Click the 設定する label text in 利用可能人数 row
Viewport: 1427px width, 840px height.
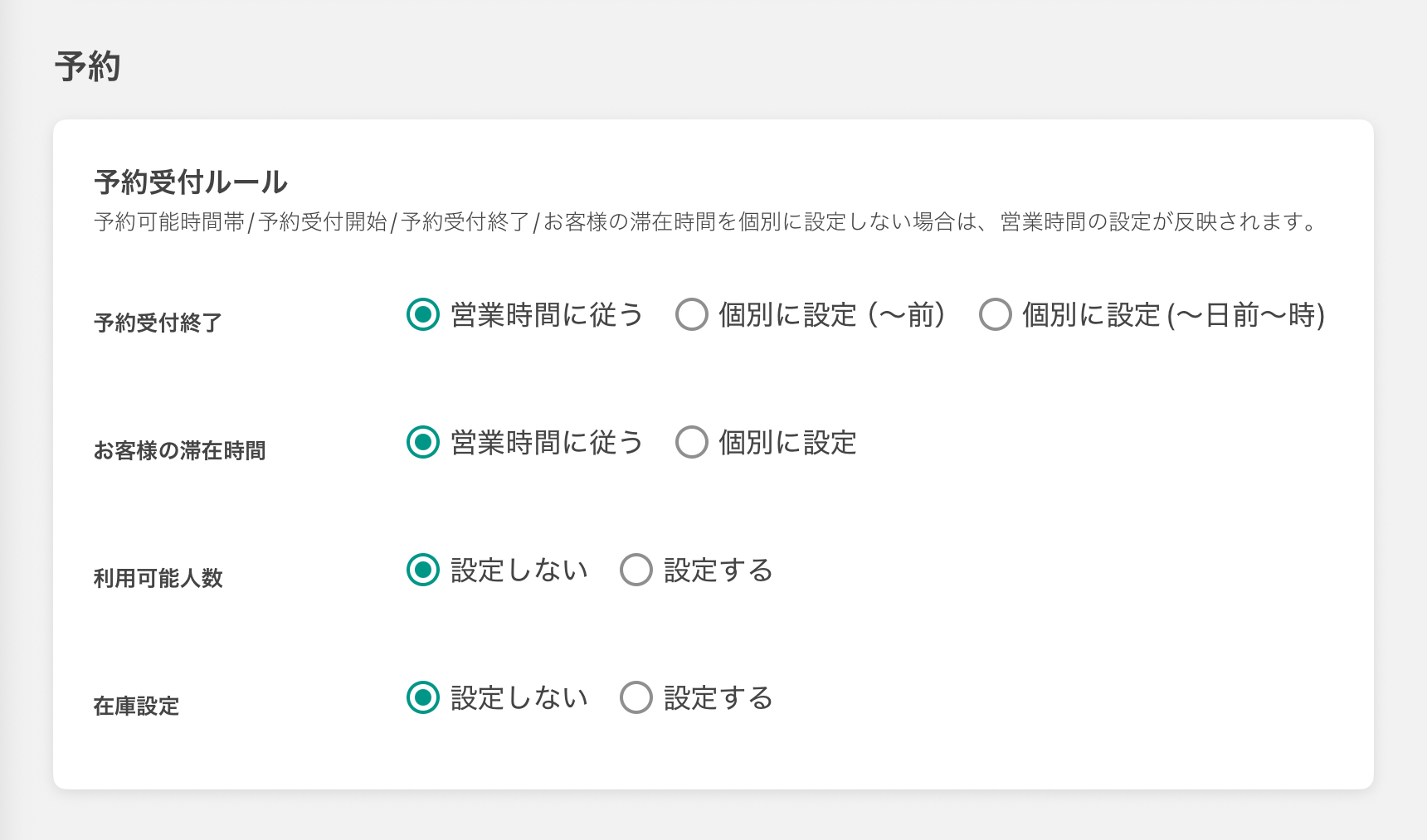click(718, 571)
